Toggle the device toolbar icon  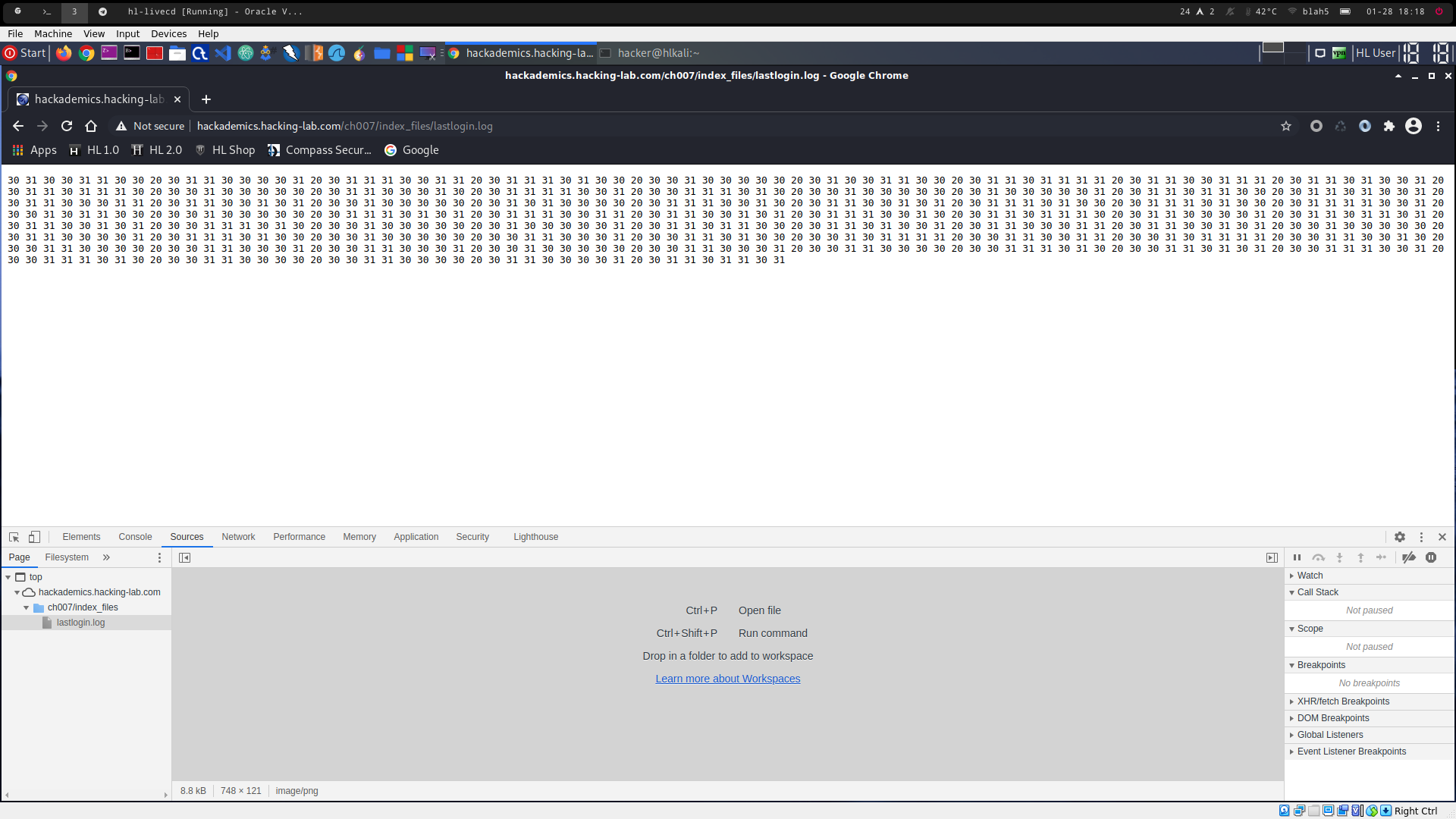[x=34, y=537]
